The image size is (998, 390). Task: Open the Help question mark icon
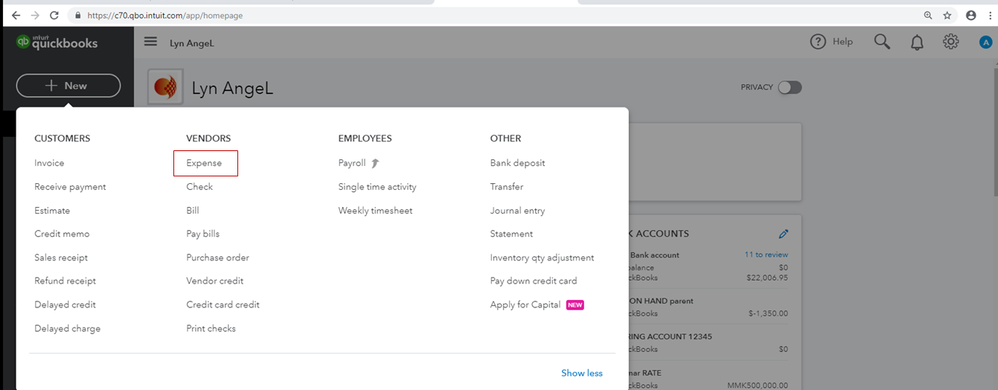(817, 42)
